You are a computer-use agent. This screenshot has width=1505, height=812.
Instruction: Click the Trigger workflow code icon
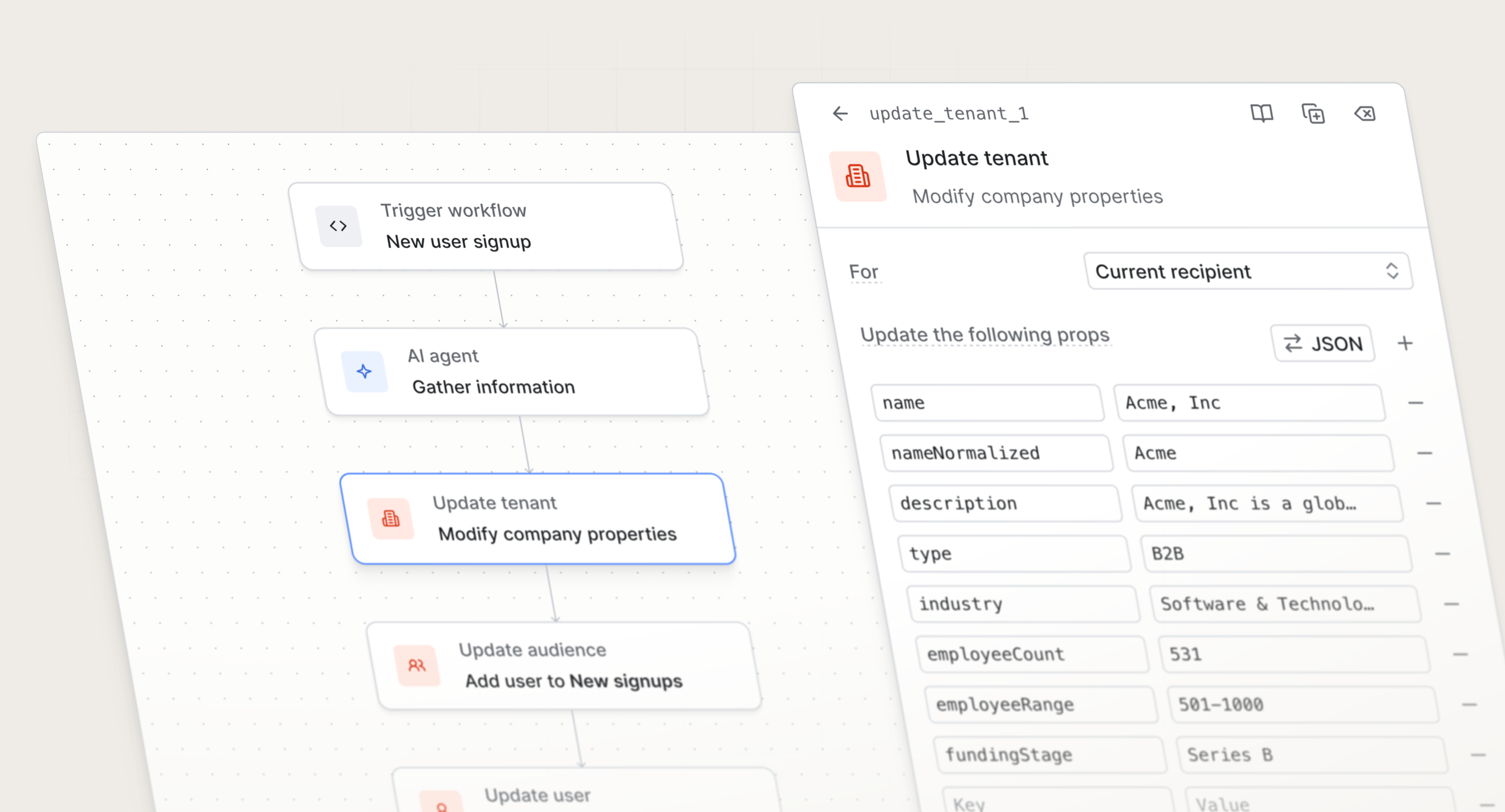(338, 226)
